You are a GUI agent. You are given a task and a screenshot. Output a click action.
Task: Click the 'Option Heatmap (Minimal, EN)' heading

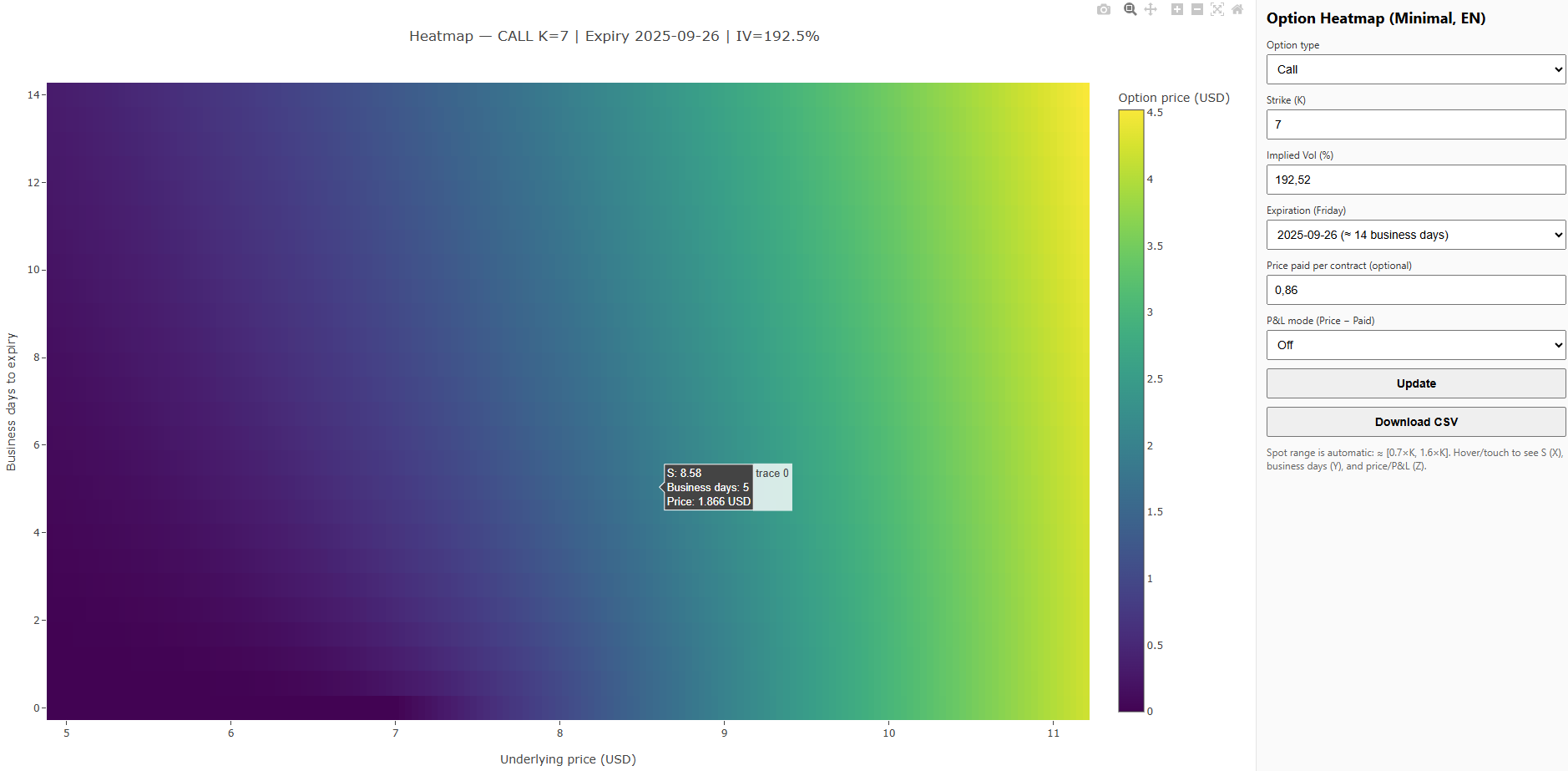[x=1376, y=18]
